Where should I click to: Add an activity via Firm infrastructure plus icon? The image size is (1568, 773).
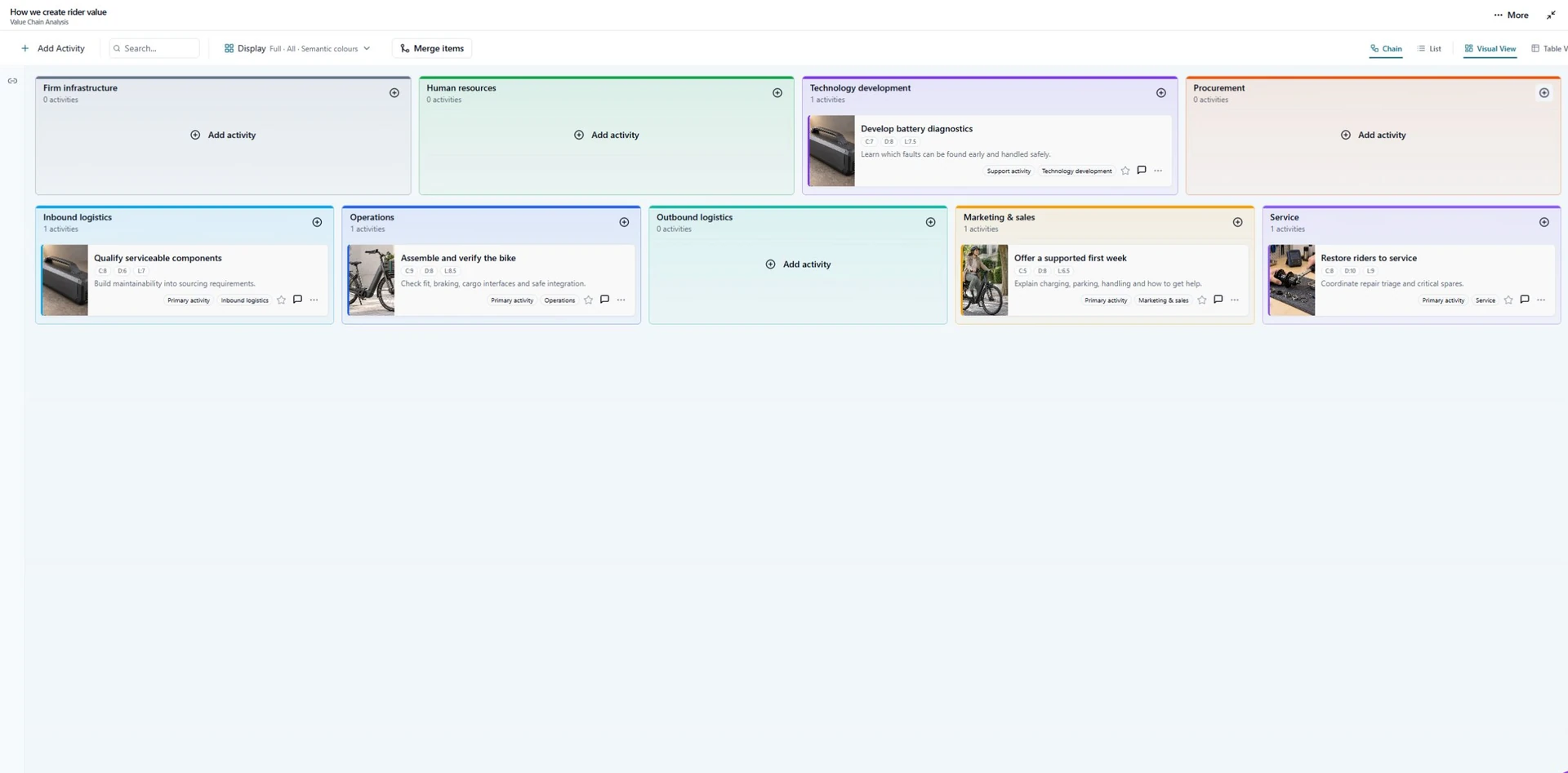pos(394,93)
